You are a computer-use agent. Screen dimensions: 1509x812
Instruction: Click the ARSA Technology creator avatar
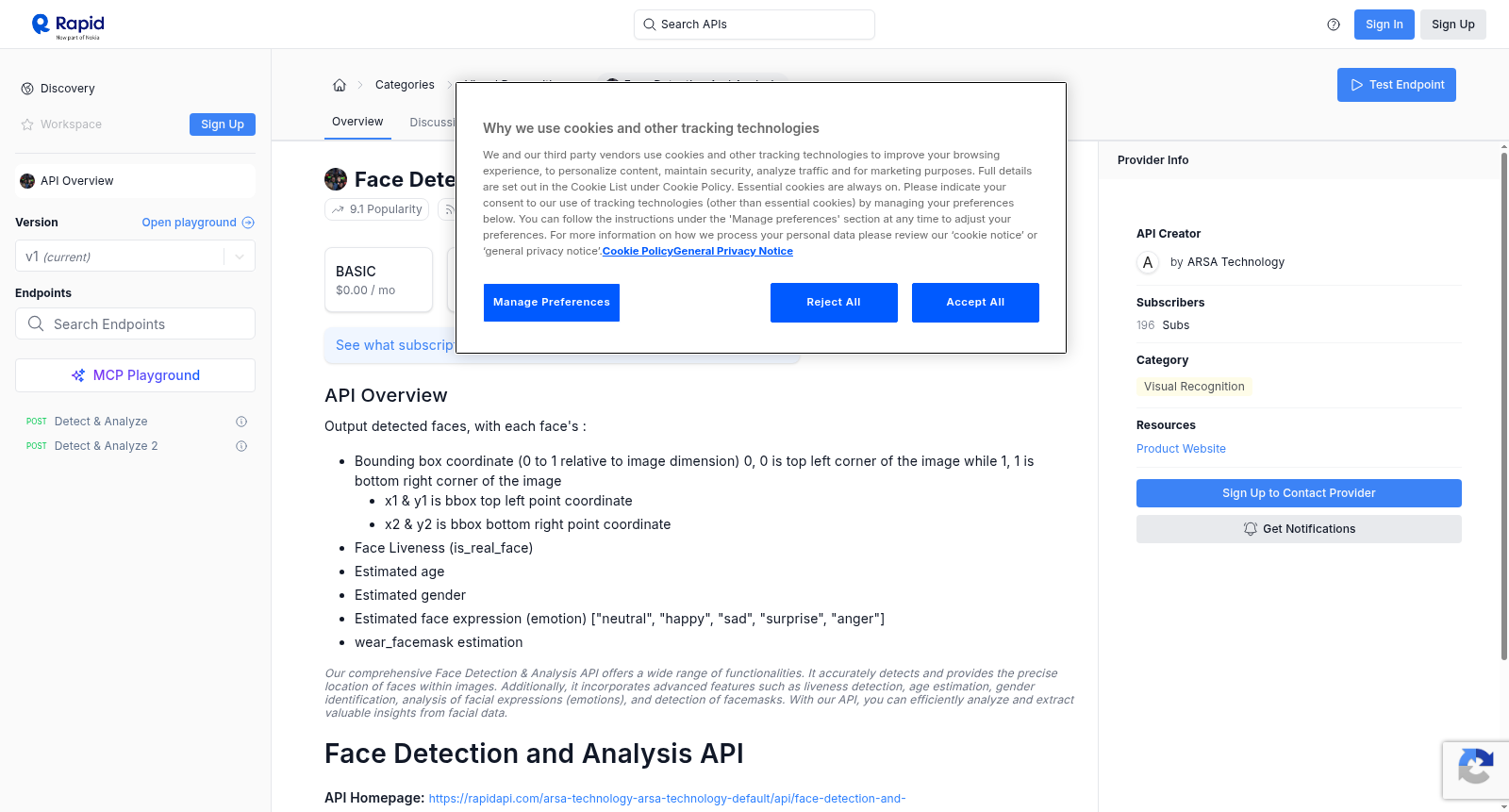pyautogui.click(x=1148, y=262)
